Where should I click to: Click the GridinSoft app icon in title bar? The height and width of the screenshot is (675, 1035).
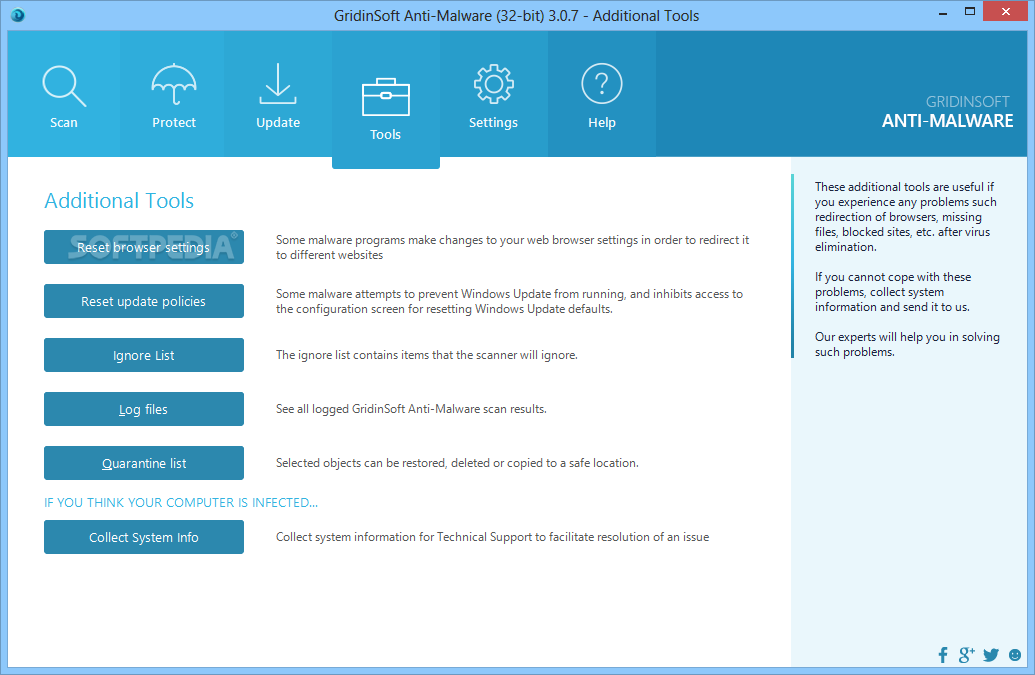[18, 15]
